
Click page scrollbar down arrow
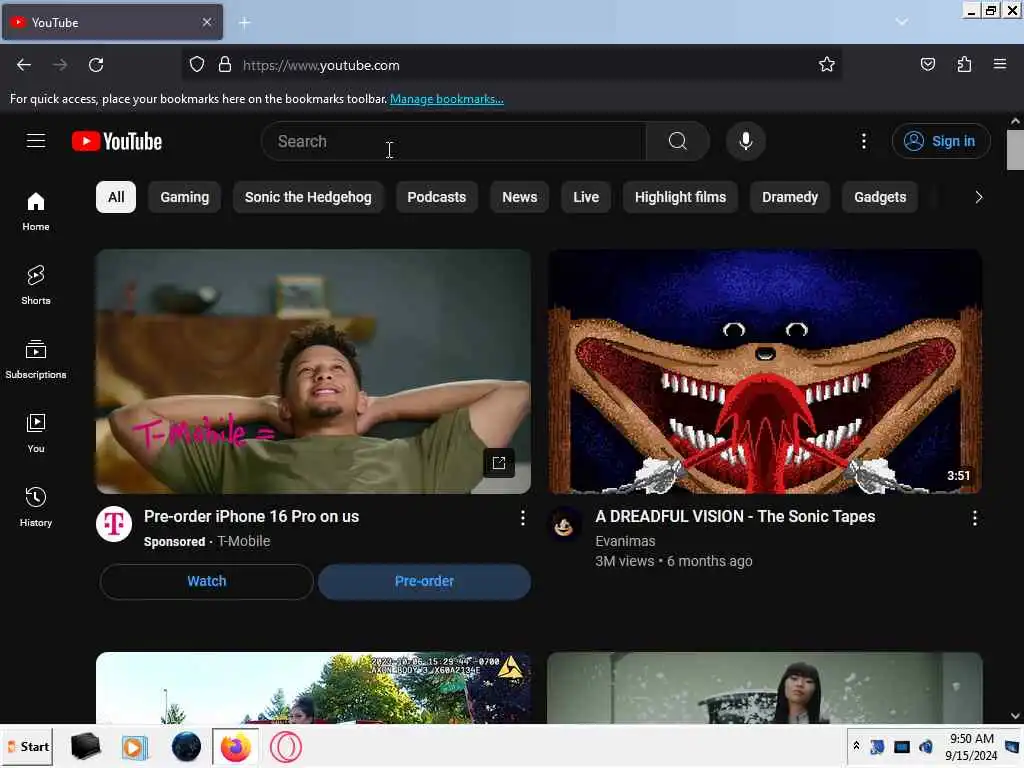tap(1015, 716)
